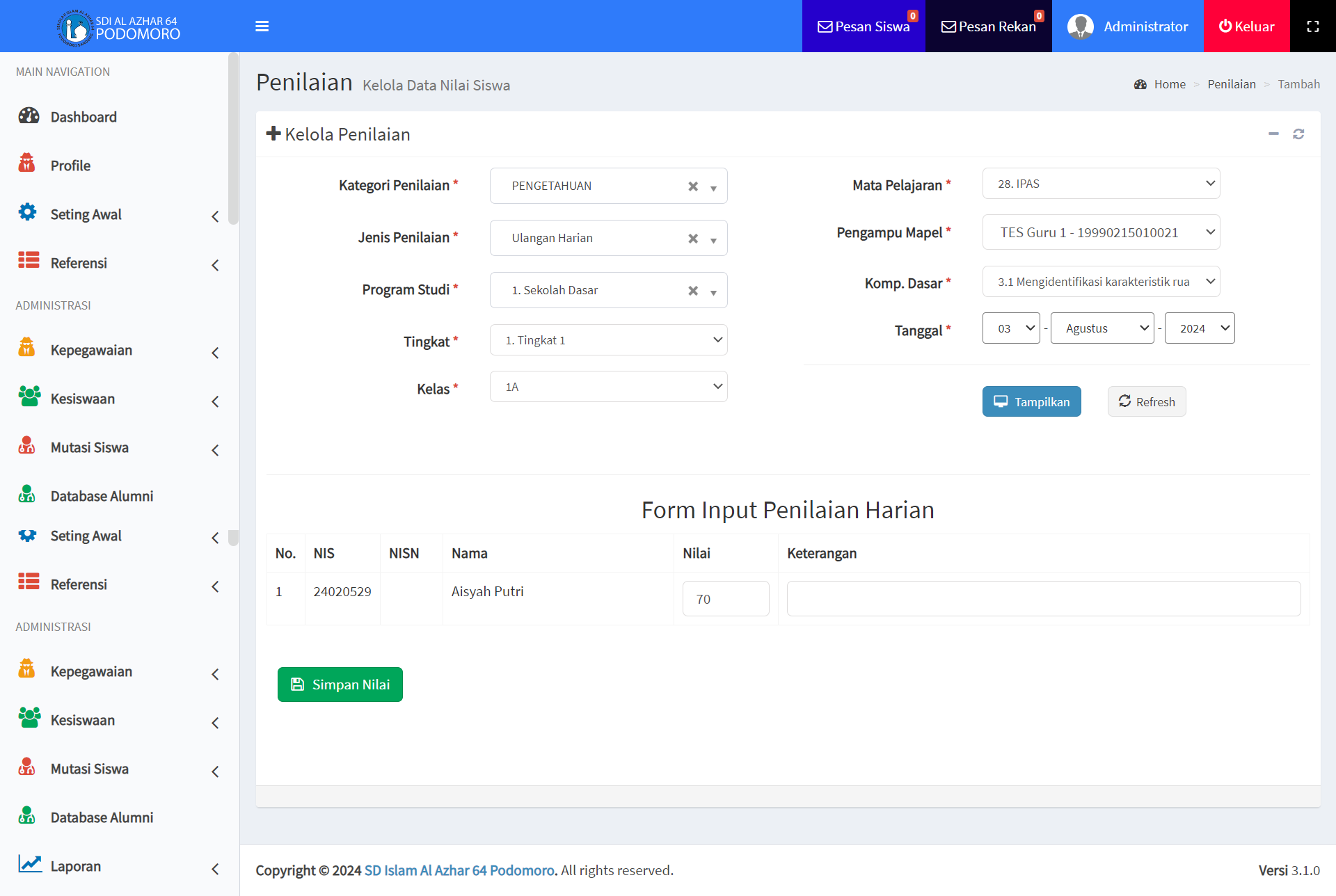
Task: Open the Tingkat dropdown
Action: [x=608, y=340]
